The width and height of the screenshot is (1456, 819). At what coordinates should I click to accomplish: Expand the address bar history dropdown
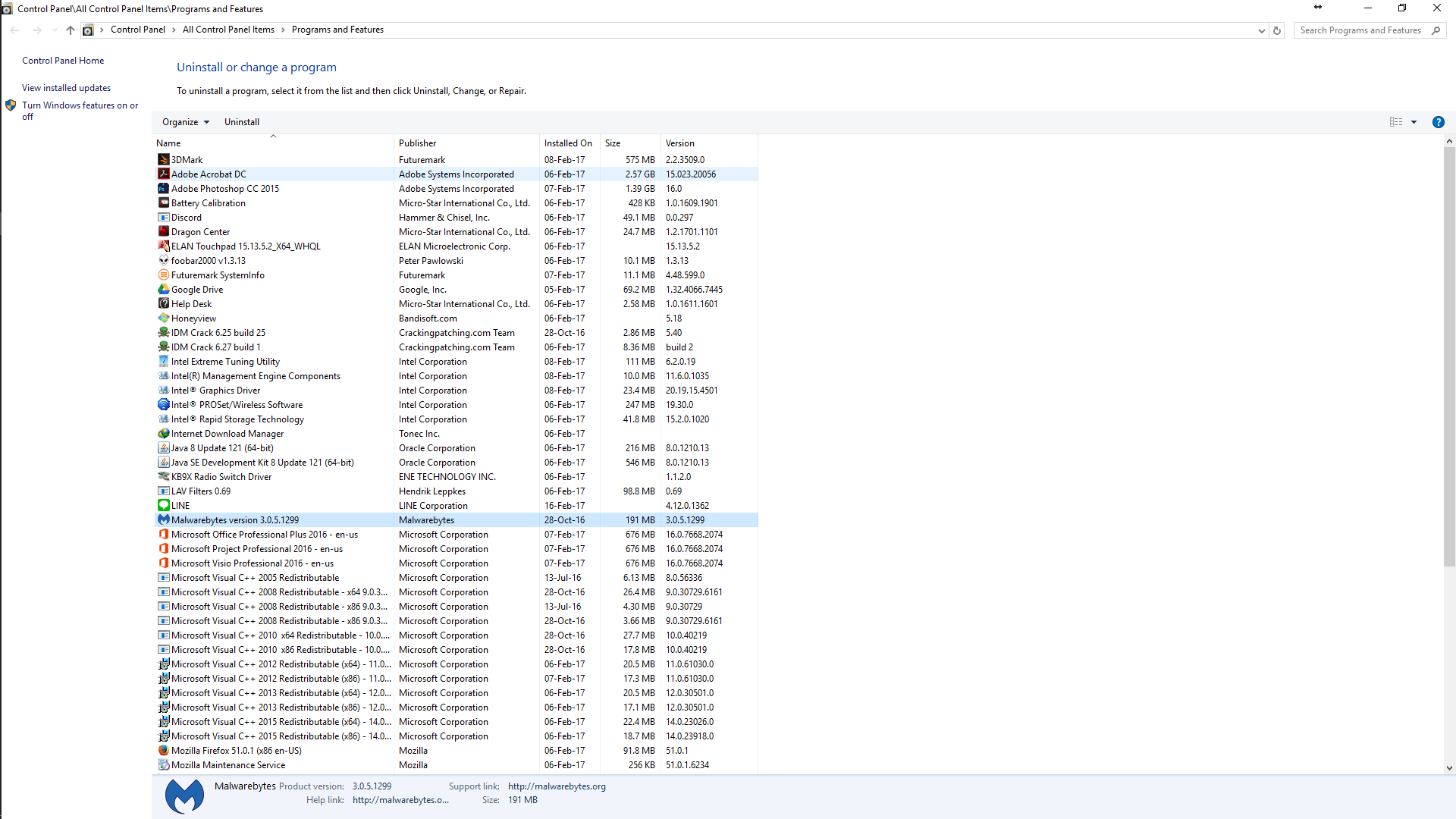coord(1261,30)
